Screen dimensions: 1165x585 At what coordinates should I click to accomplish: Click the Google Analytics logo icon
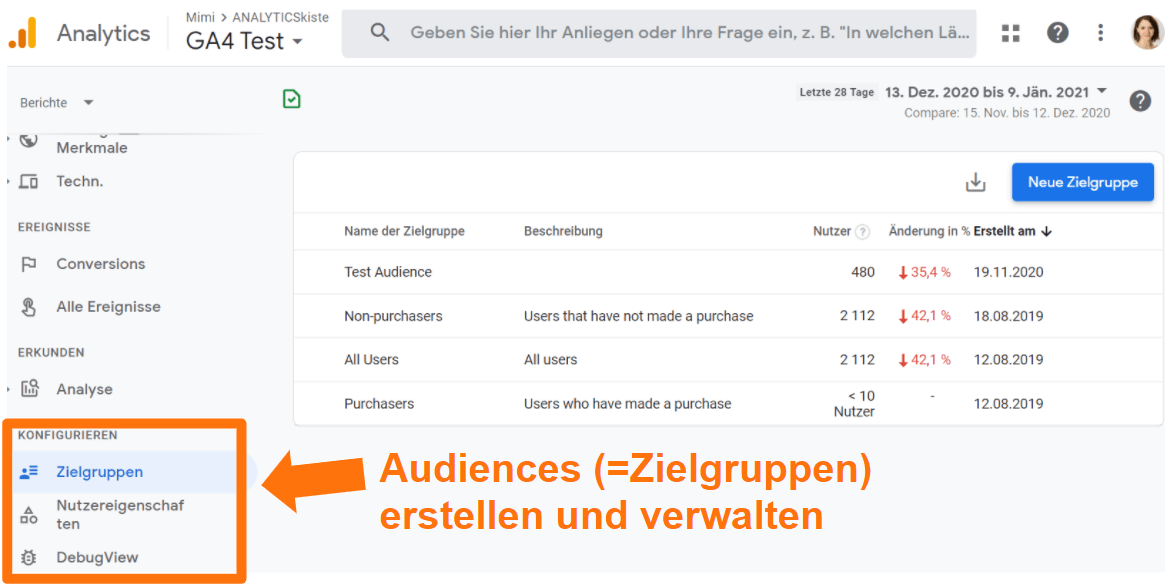click(22, 32)
